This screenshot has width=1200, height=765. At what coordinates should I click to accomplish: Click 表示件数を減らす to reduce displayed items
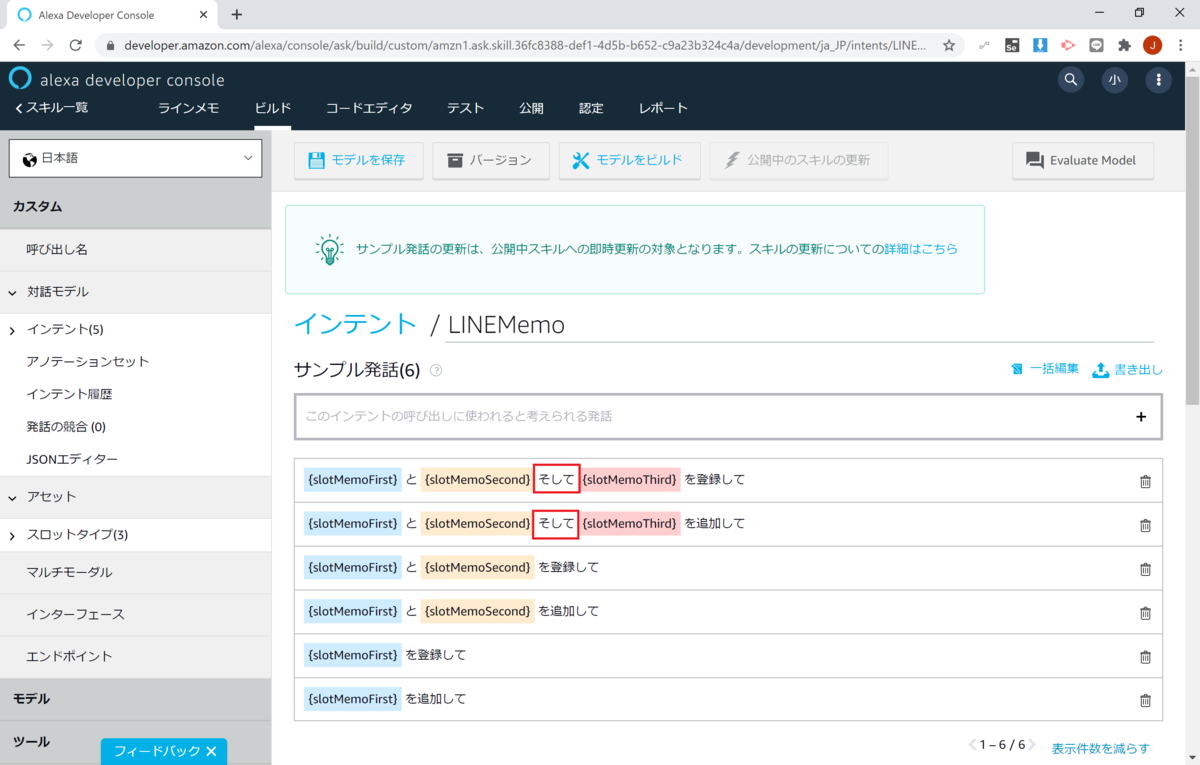point(1100,748)
